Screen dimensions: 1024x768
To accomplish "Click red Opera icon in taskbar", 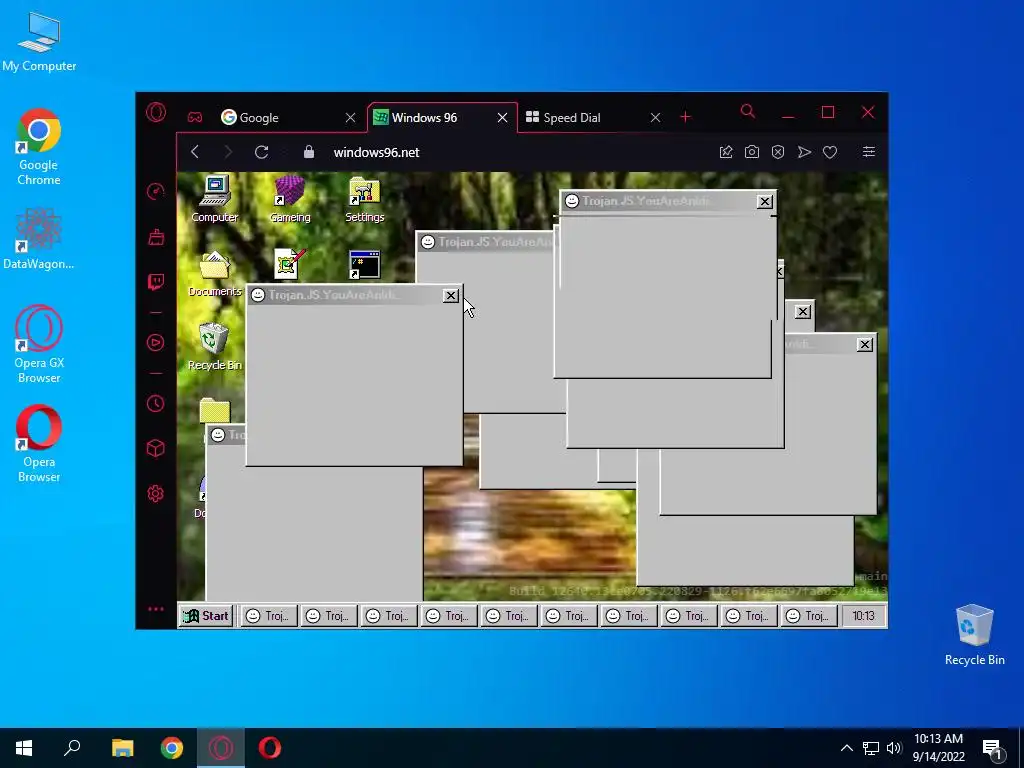I will pyautogui.click(x=270, y=748).
